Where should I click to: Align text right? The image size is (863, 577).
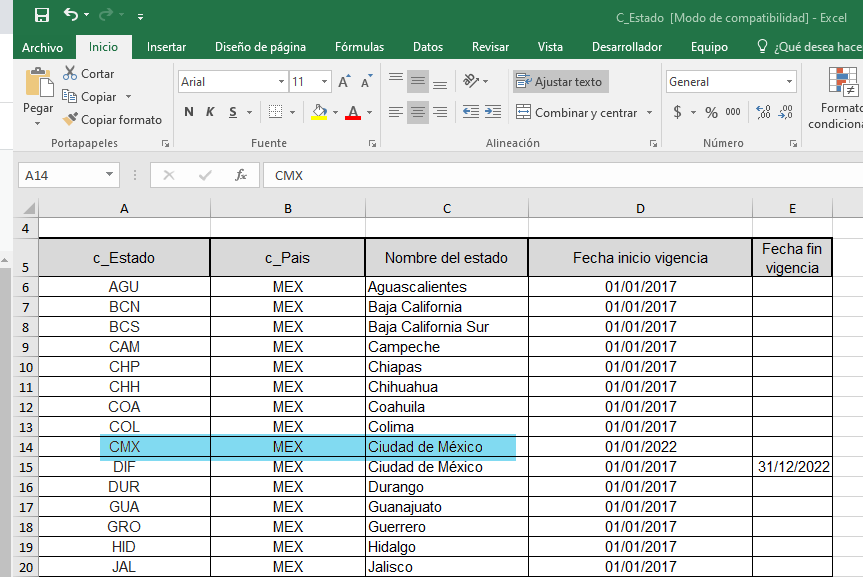[440, 112]
